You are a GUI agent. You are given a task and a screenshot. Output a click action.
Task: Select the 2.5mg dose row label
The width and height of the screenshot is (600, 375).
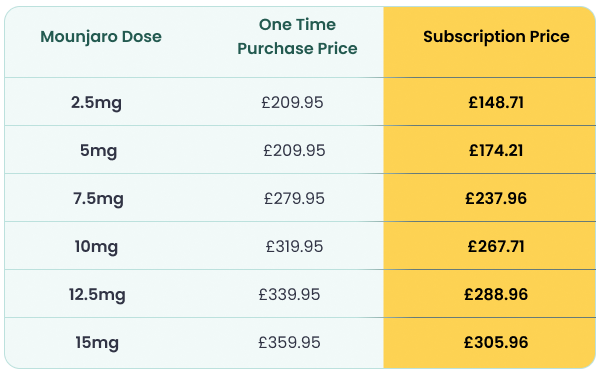point(96,103)
